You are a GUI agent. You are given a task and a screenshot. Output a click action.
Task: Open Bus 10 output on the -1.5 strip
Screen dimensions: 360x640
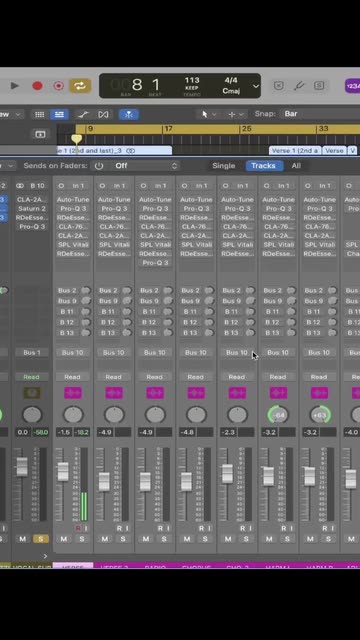point(73,352)
